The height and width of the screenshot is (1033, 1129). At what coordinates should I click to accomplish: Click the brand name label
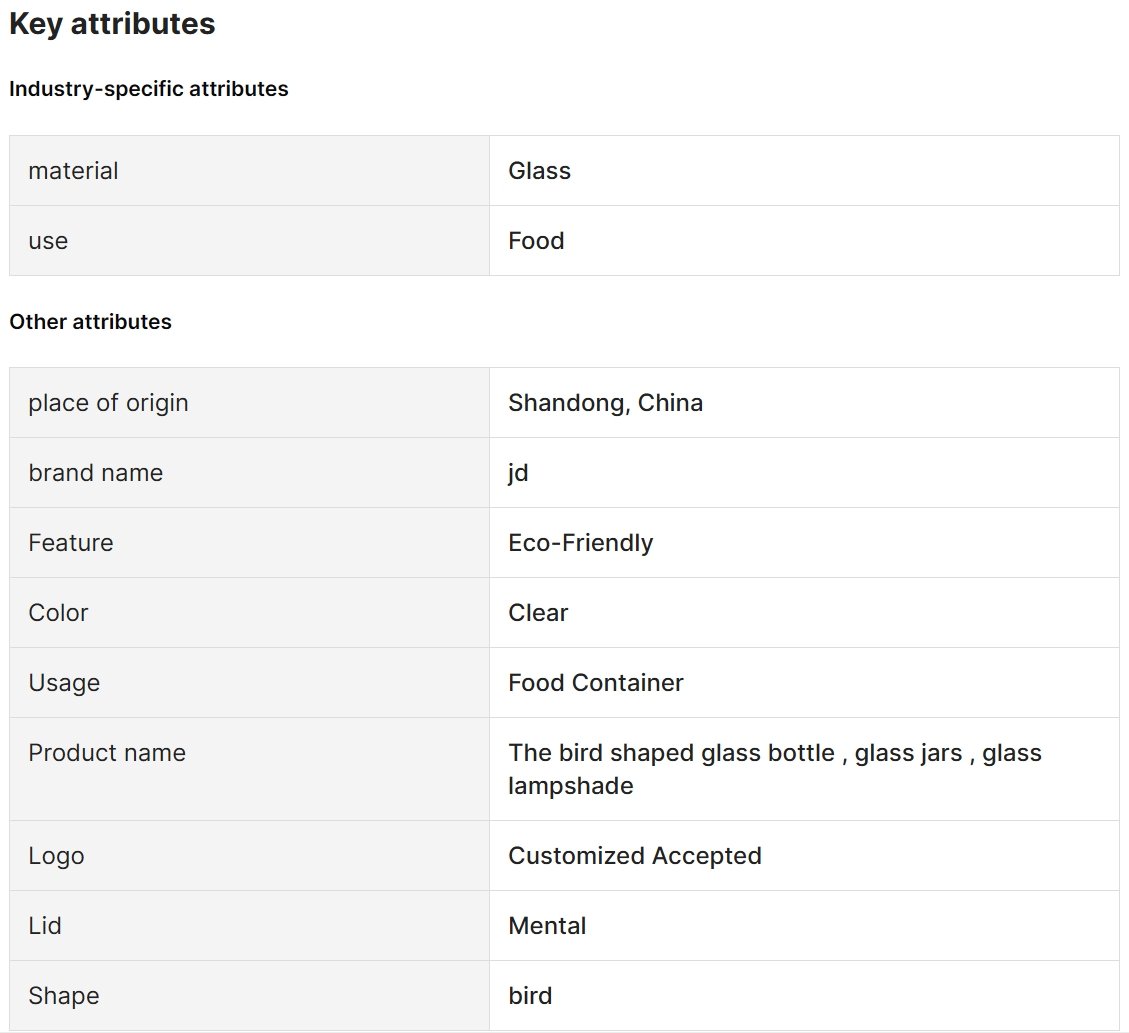(x=96, y=472)
